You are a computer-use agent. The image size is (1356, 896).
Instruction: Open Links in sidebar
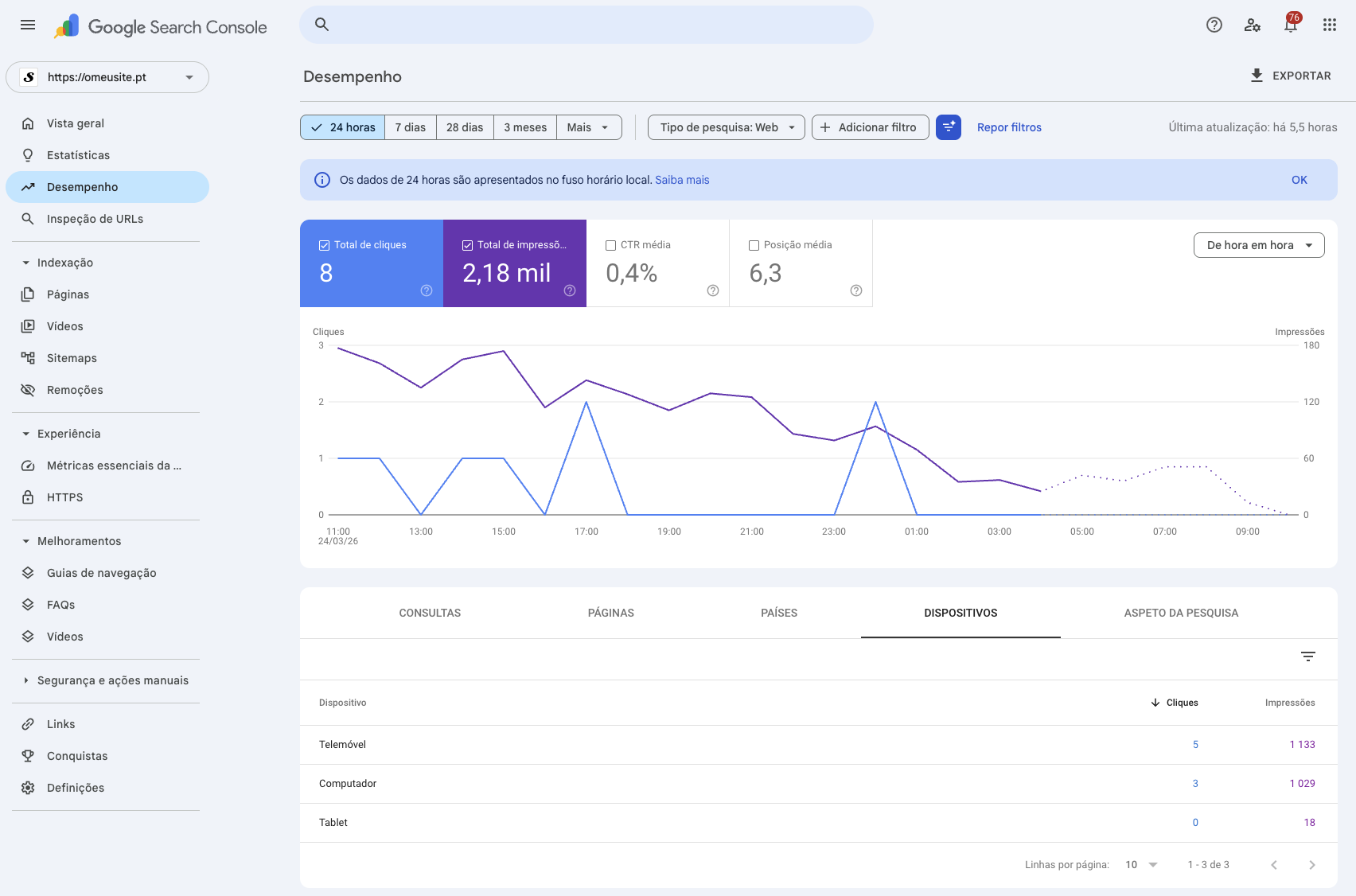pyautogui.click(x=107, y=724)
